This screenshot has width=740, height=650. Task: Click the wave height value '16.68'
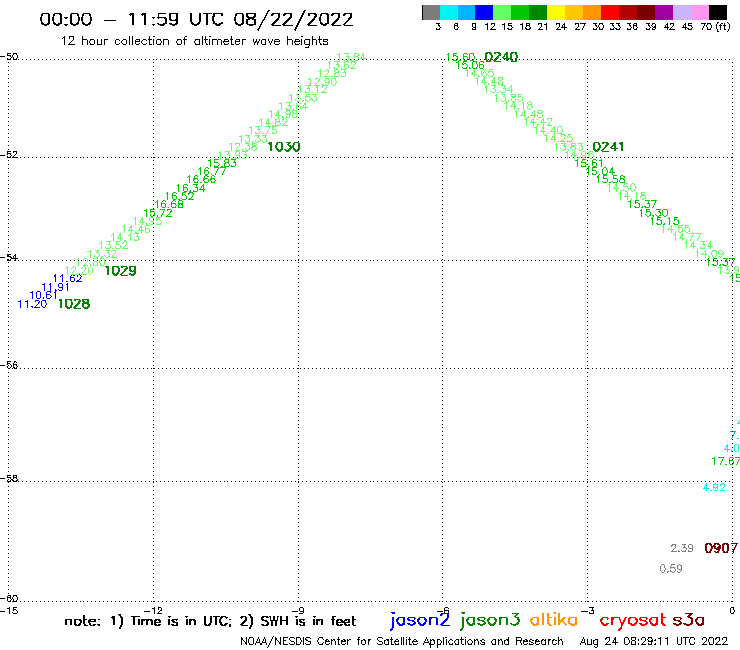169,204
